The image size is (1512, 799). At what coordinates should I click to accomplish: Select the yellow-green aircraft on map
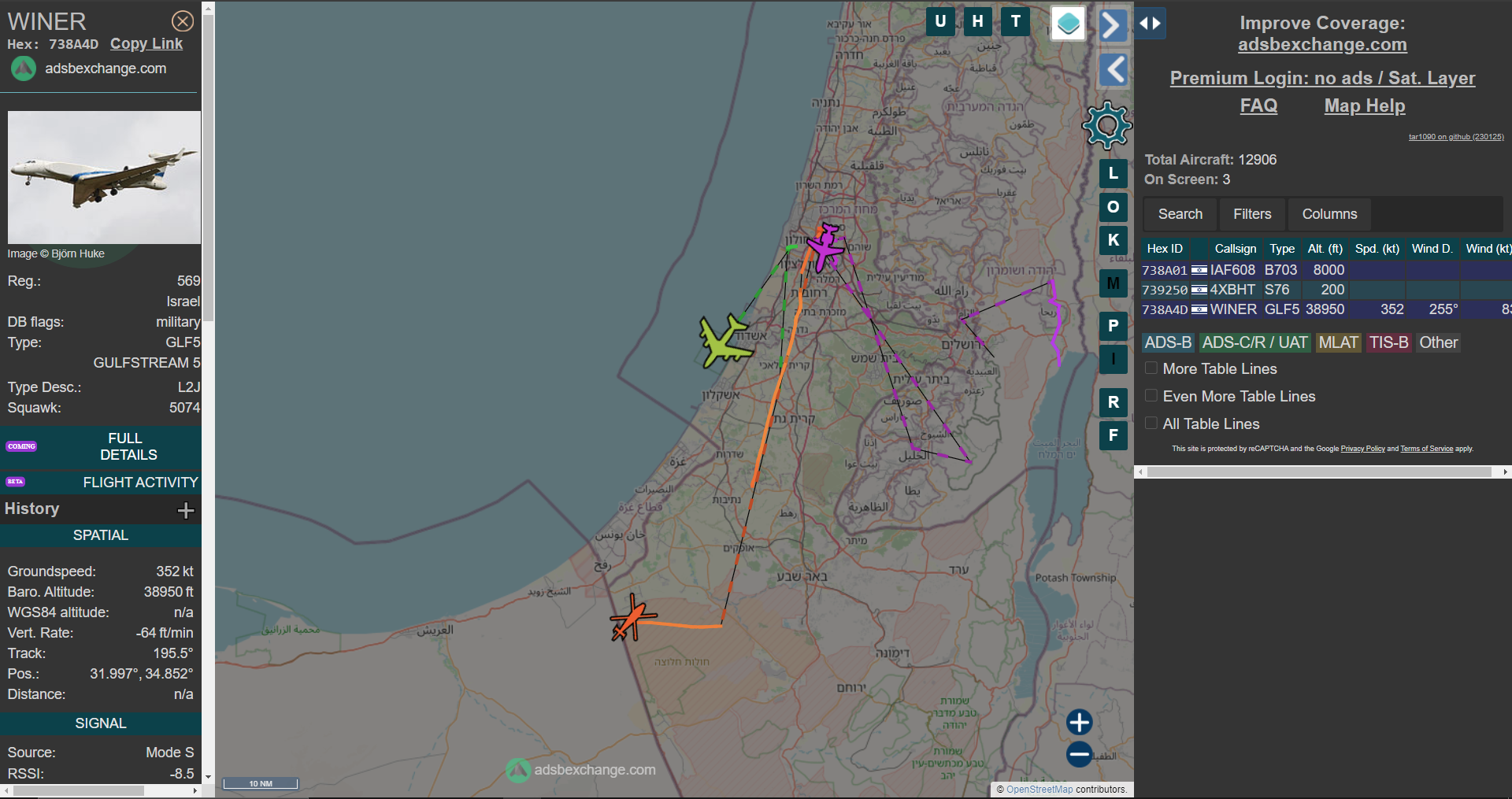[724, 341]
